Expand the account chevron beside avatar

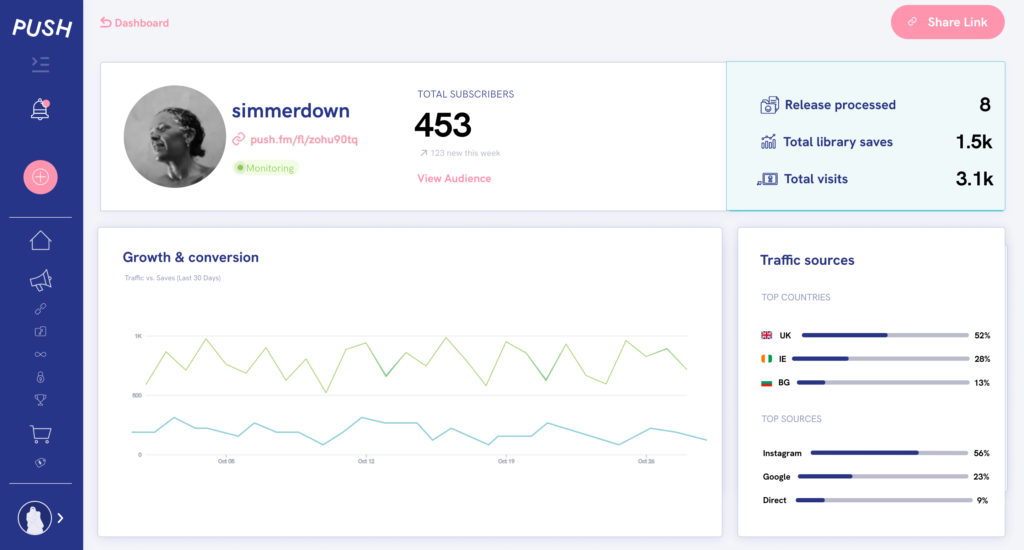coord(61,518)
